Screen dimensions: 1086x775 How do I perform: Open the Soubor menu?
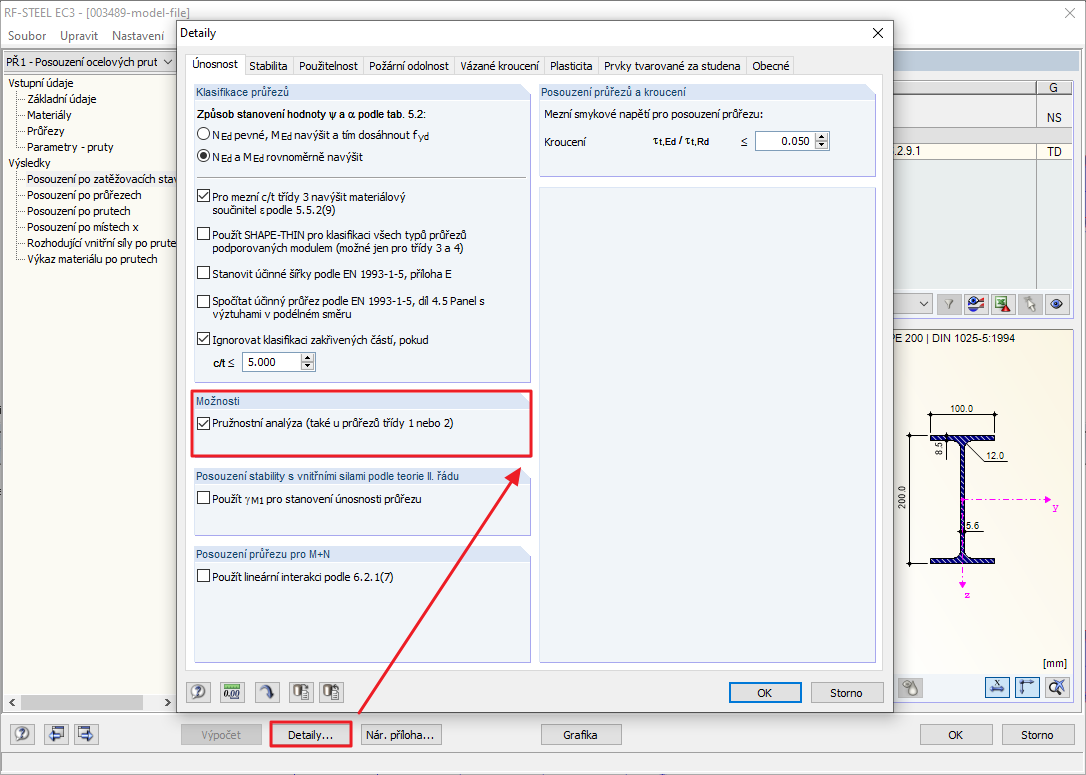tap(27, 35)
